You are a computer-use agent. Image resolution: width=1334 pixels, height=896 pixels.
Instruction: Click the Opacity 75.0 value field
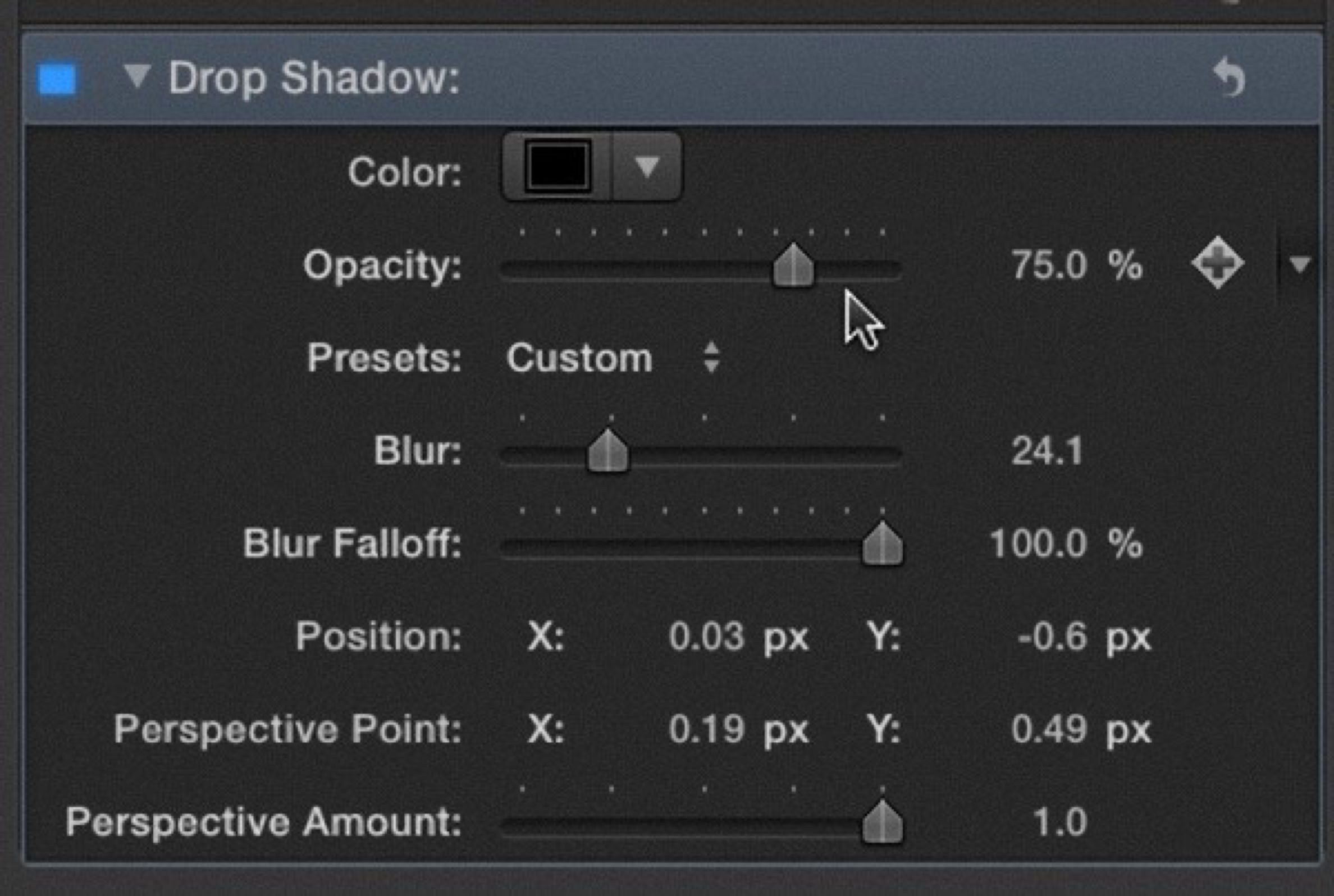[1048, 266]
